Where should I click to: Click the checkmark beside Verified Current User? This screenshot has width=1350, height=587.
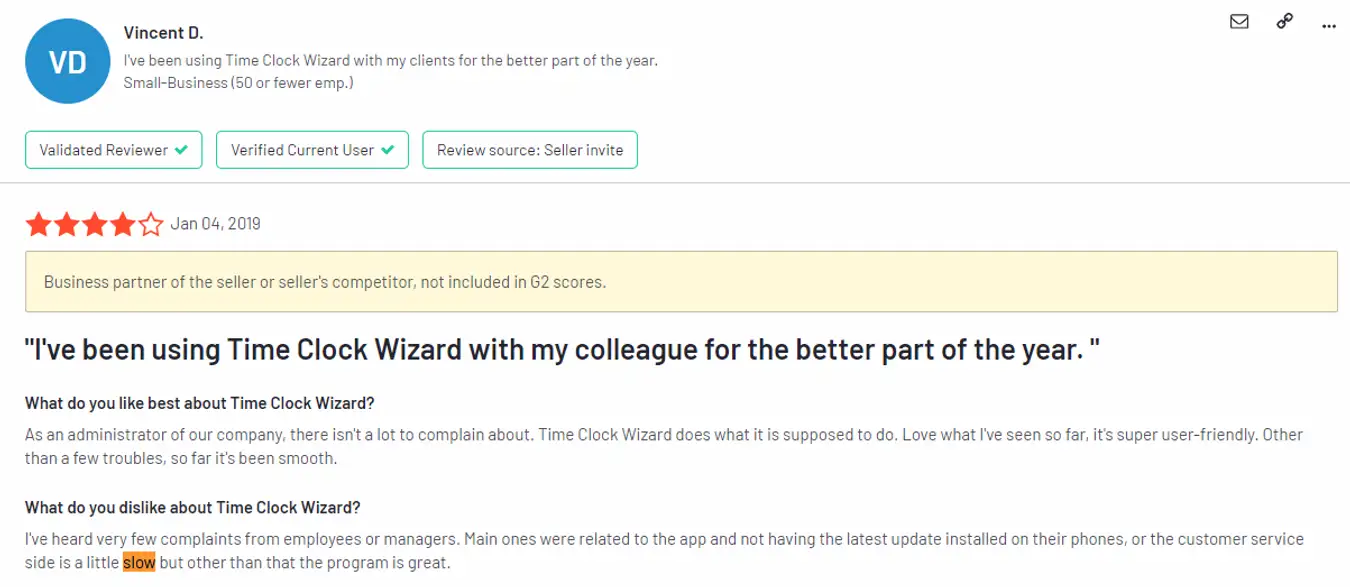[388, 149]
